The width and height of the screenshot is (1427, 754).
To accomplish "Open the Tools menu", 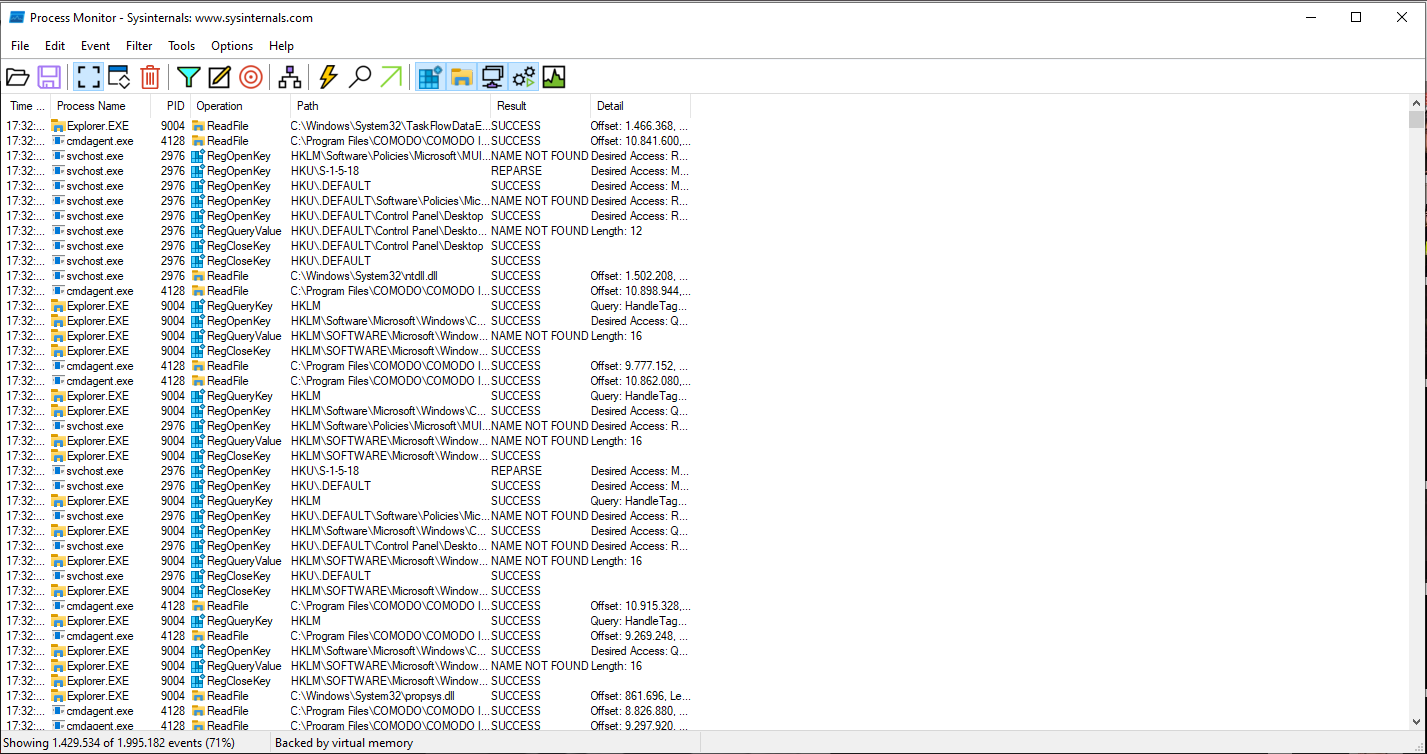I will (x=182, y=46).
